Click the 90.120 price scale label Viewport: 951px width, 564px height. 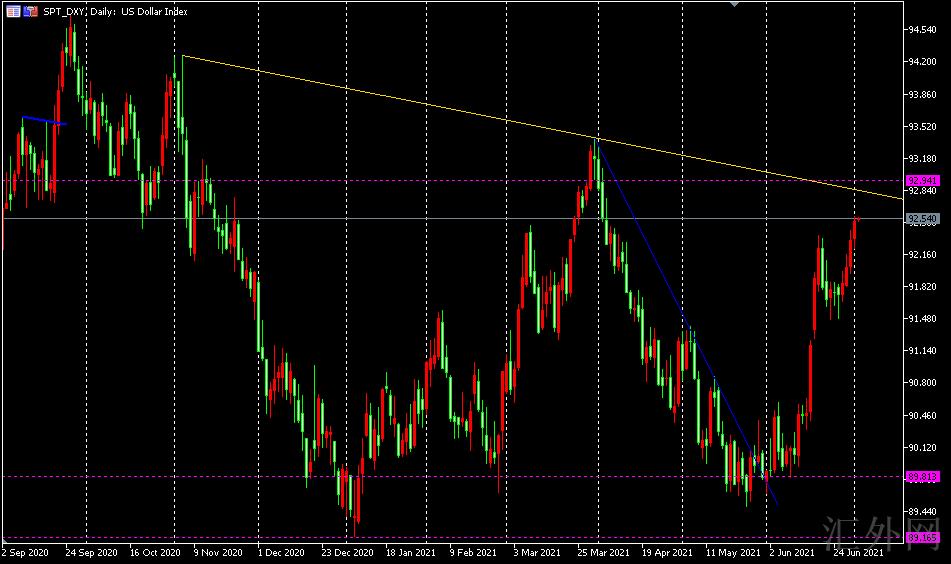pos(922,448)
